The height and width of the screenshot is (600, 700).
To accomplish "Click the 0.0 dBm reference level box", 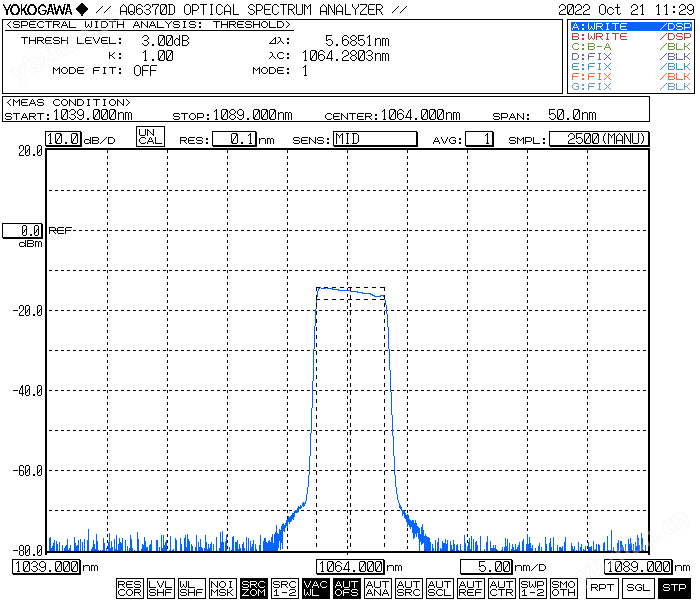I will pyautogui.click(x=22, y=230).
